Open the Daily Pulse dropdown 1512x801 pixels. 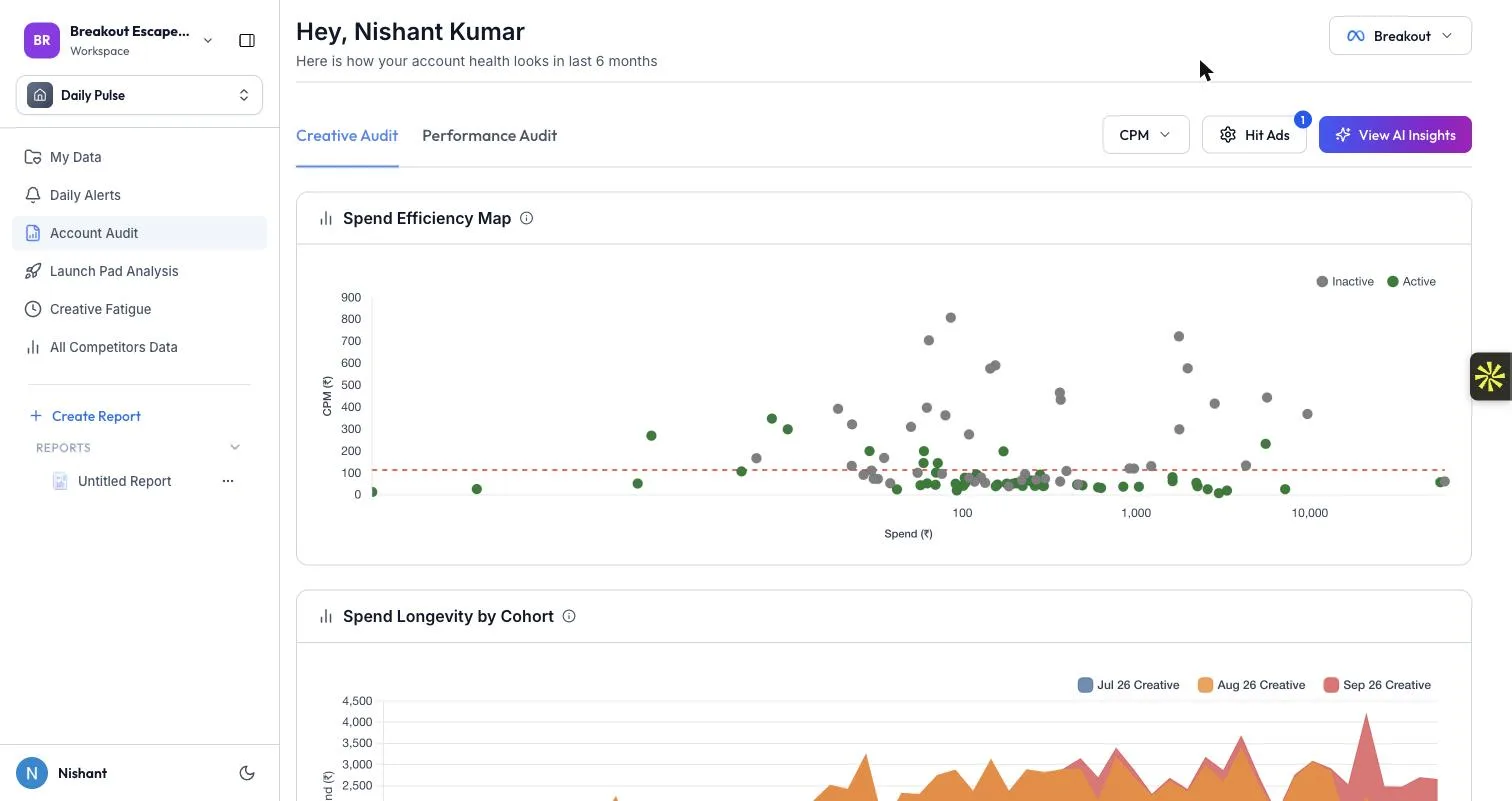(139, 95)
